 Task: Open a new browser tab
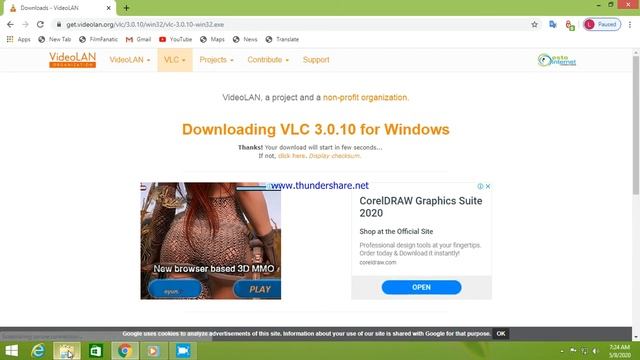[126, 8]
